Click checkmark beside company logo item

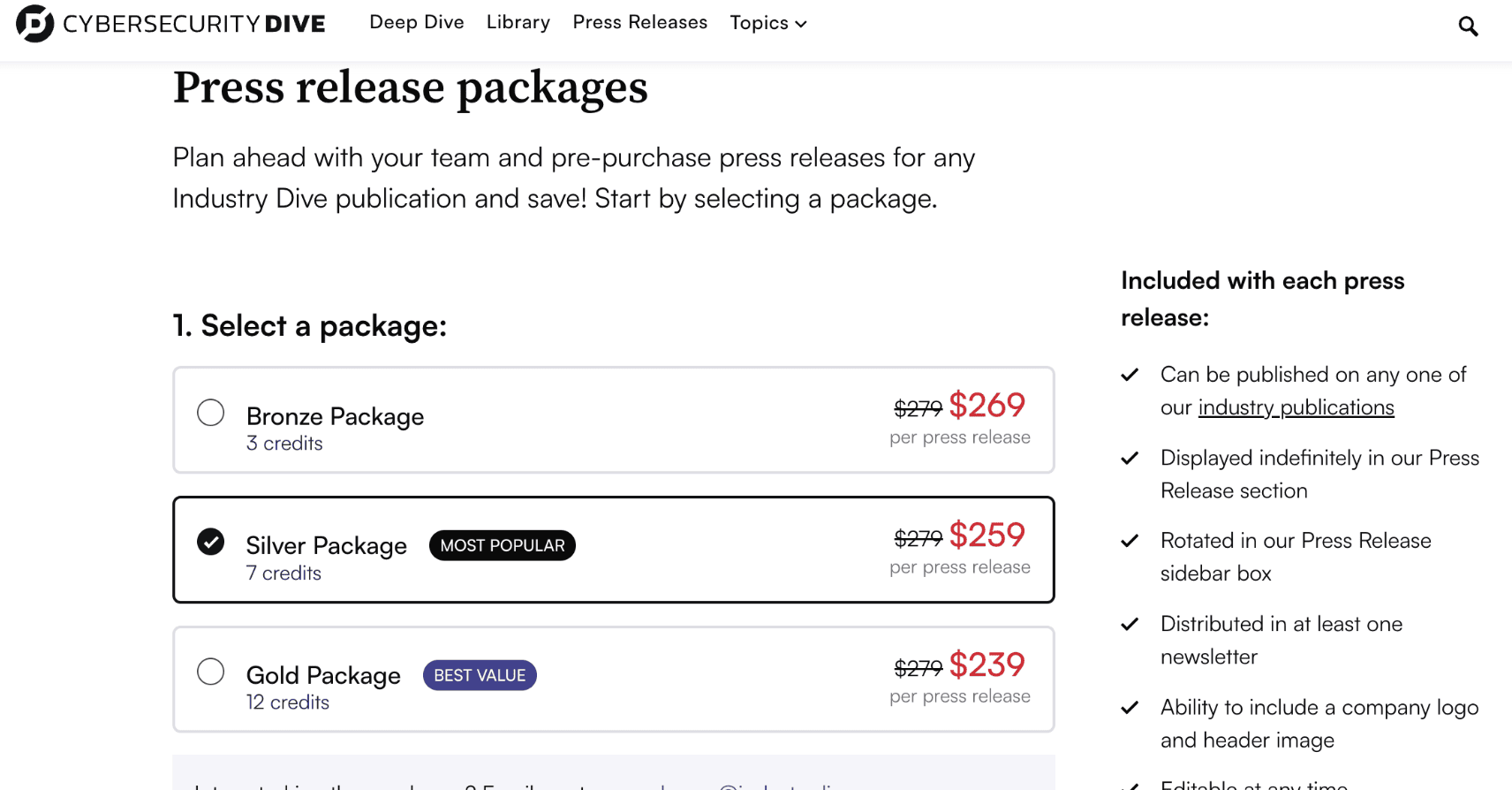[1130, 707]
